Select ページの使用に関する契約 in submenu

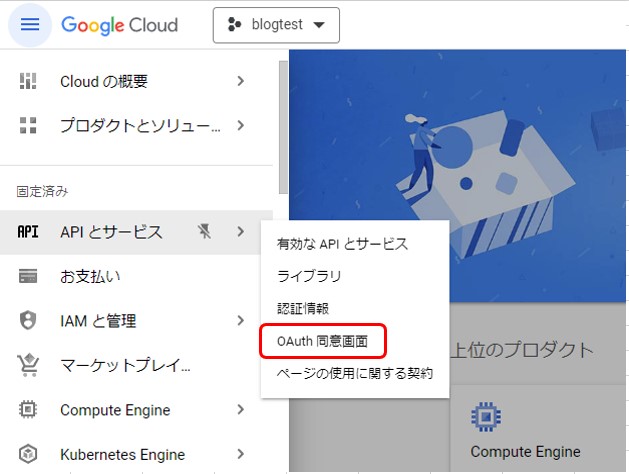tap(355, 374)
